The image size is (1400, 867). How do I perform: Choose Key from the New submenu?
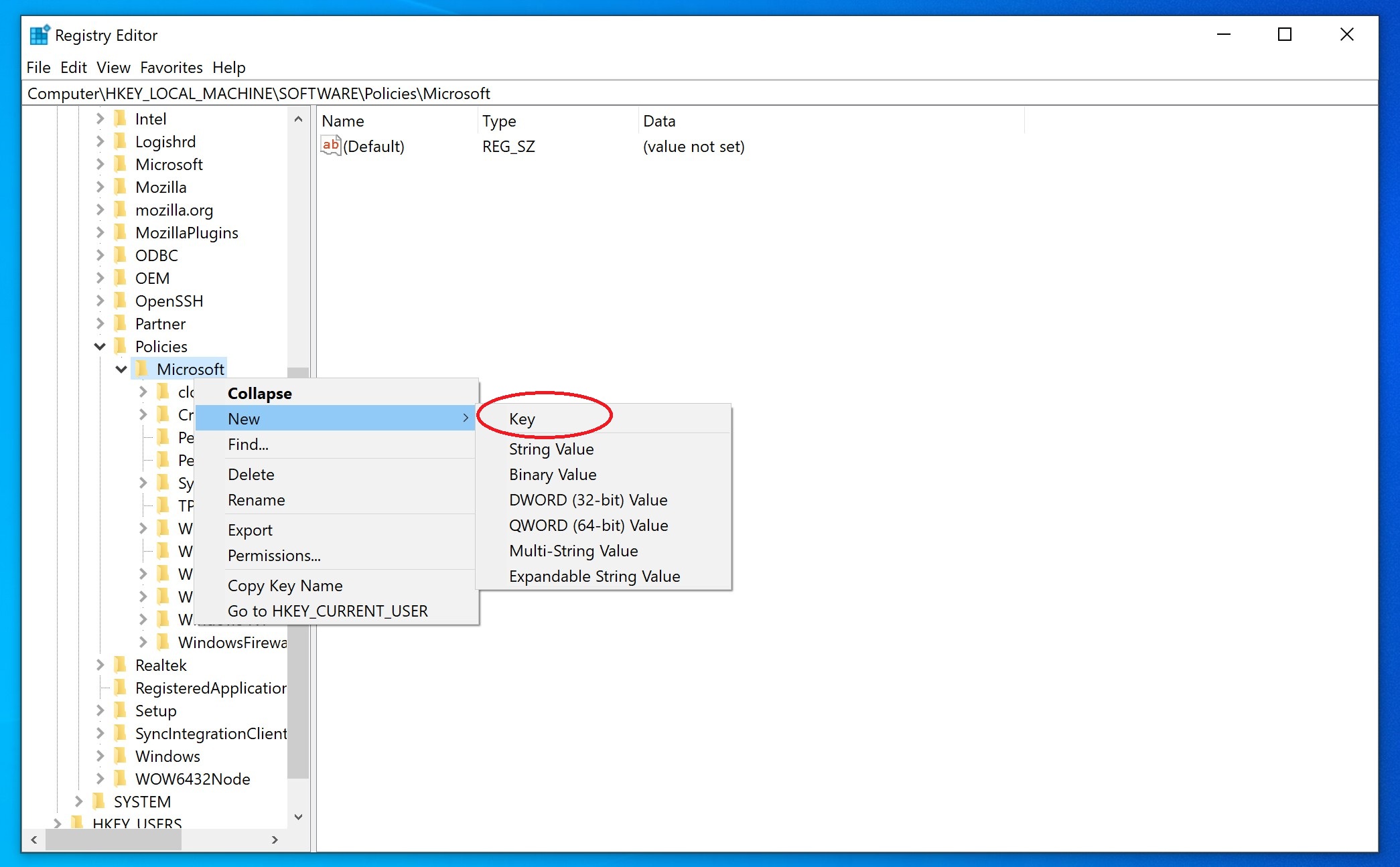604,418
